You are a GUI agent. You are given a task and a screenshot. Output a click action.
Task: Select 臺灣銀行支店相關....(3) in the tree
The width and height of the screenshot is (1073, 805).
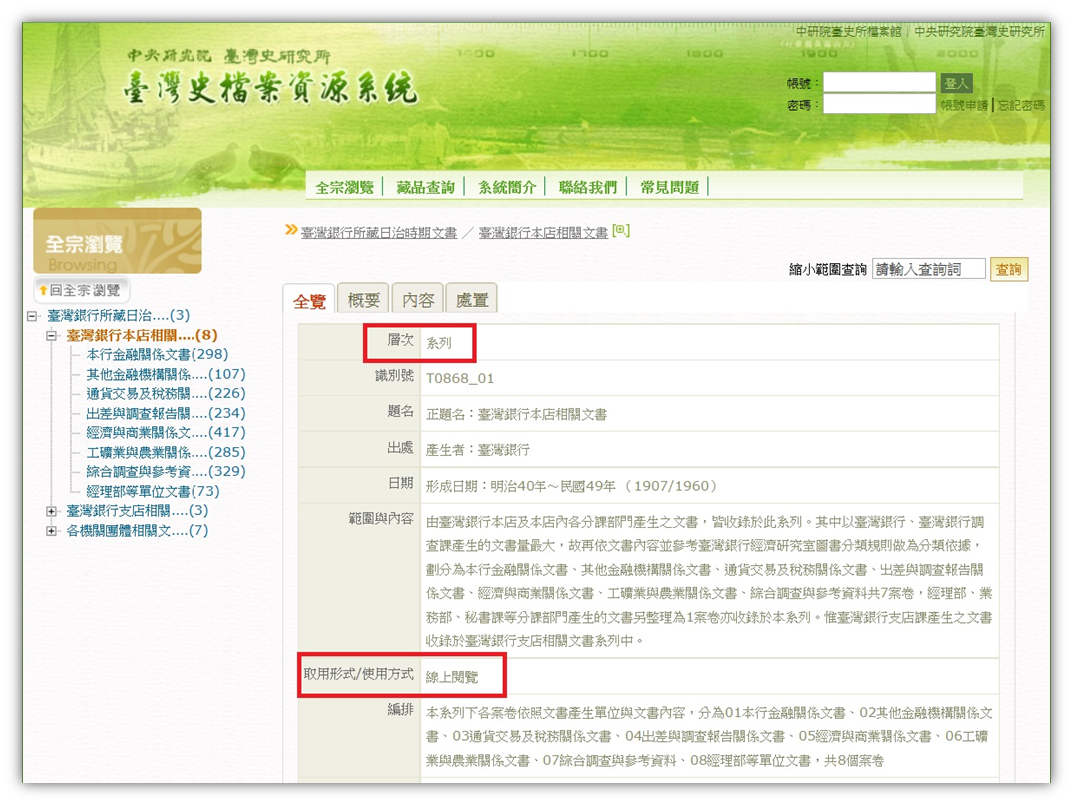tap(137, 511)
